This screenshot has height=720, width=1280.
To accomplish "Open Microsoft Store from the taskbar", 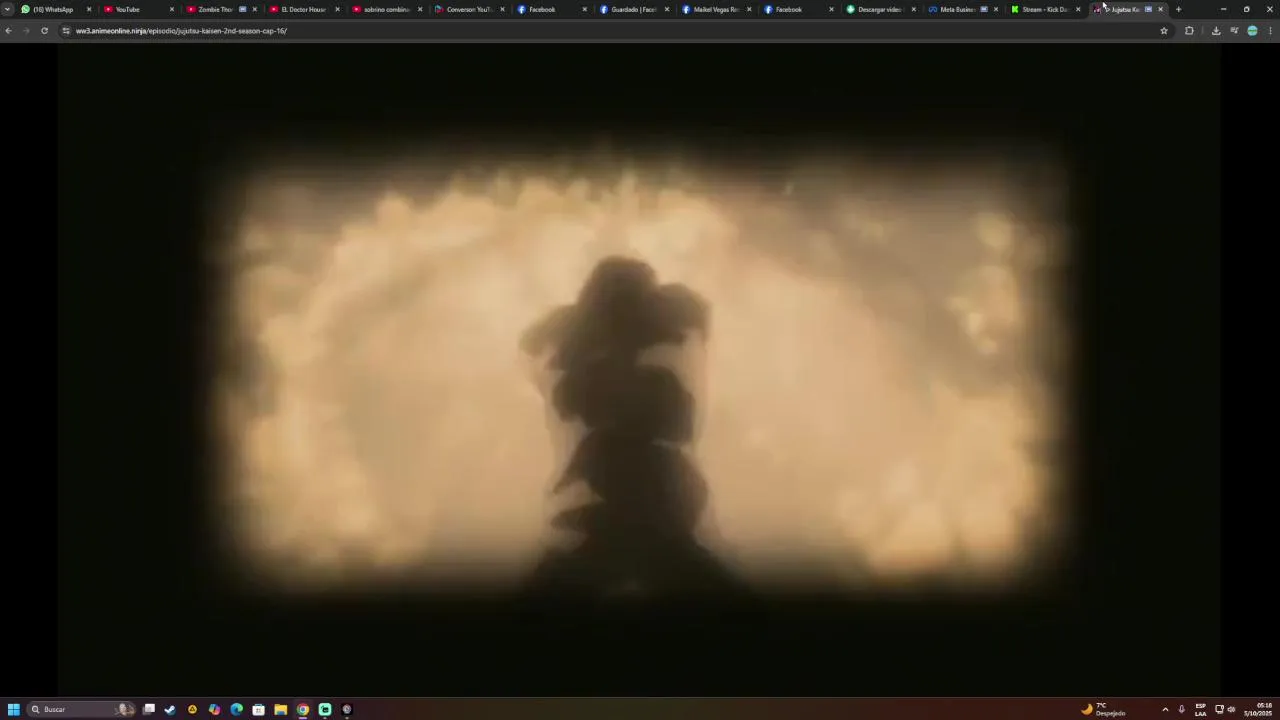I will 258,709.
